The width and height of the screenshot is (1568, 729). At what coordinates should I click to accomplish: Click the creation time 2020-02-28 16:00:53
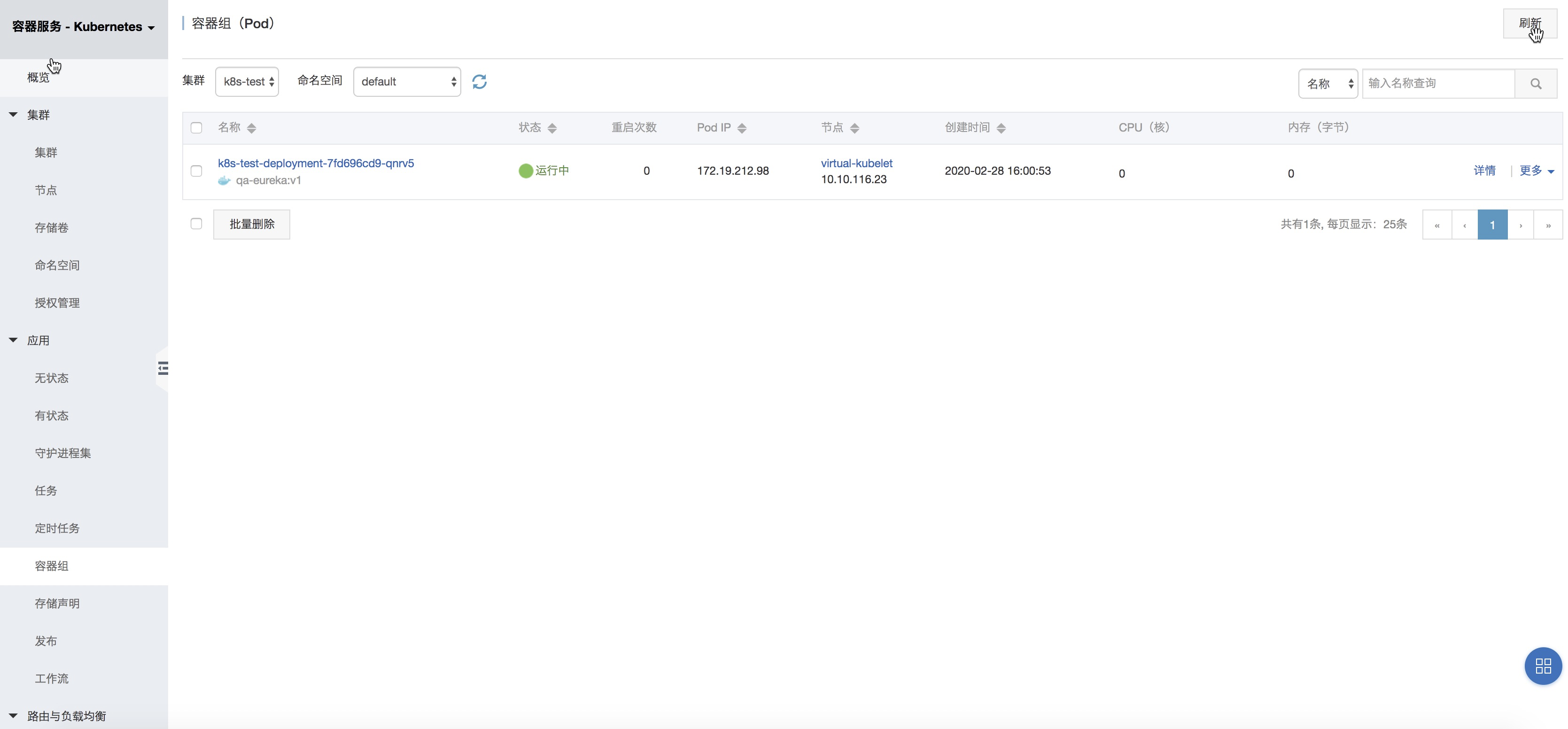point(998,171)
